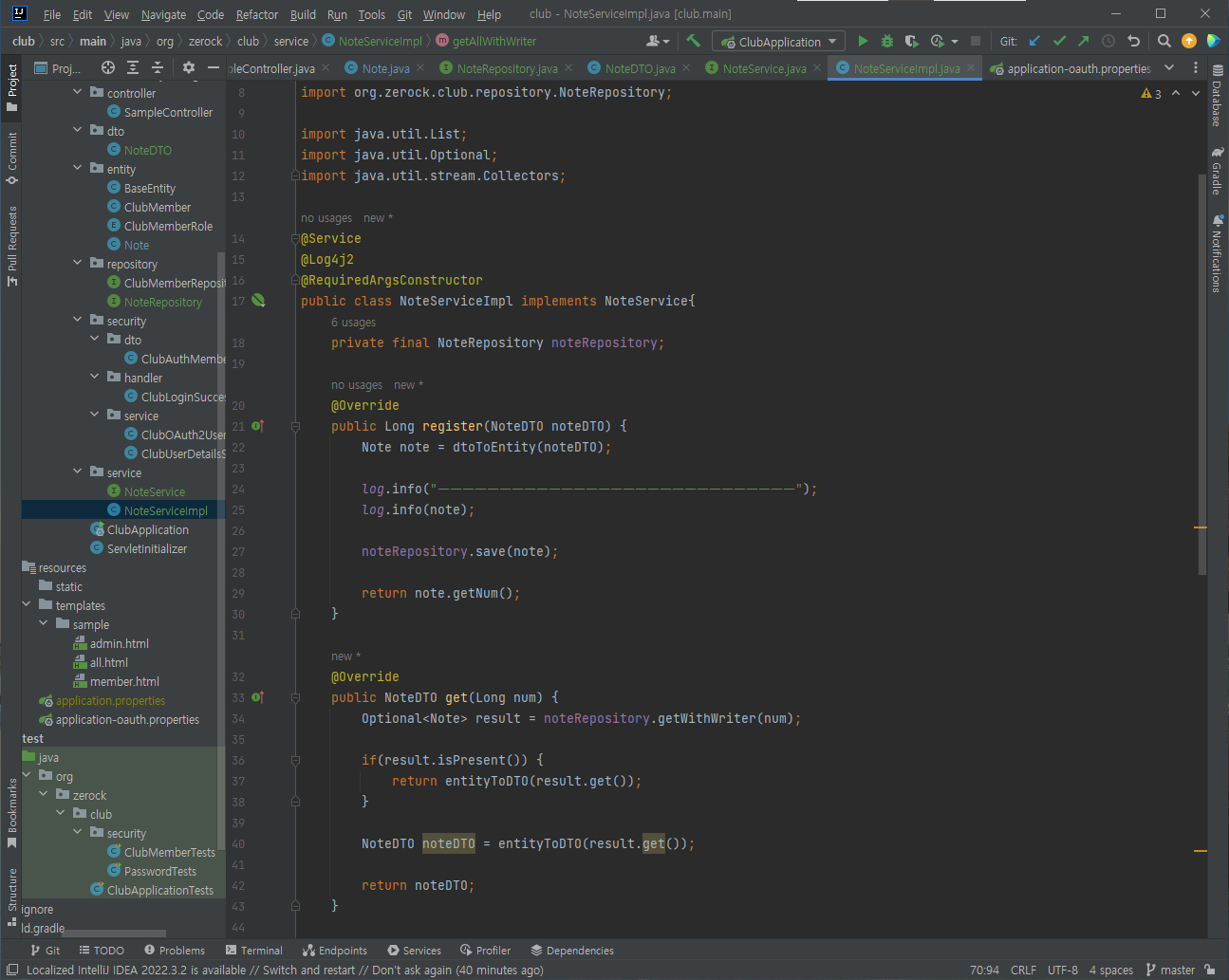Collapse the handler folder under security
This screenshot has height=980, width=1229.
95,377
